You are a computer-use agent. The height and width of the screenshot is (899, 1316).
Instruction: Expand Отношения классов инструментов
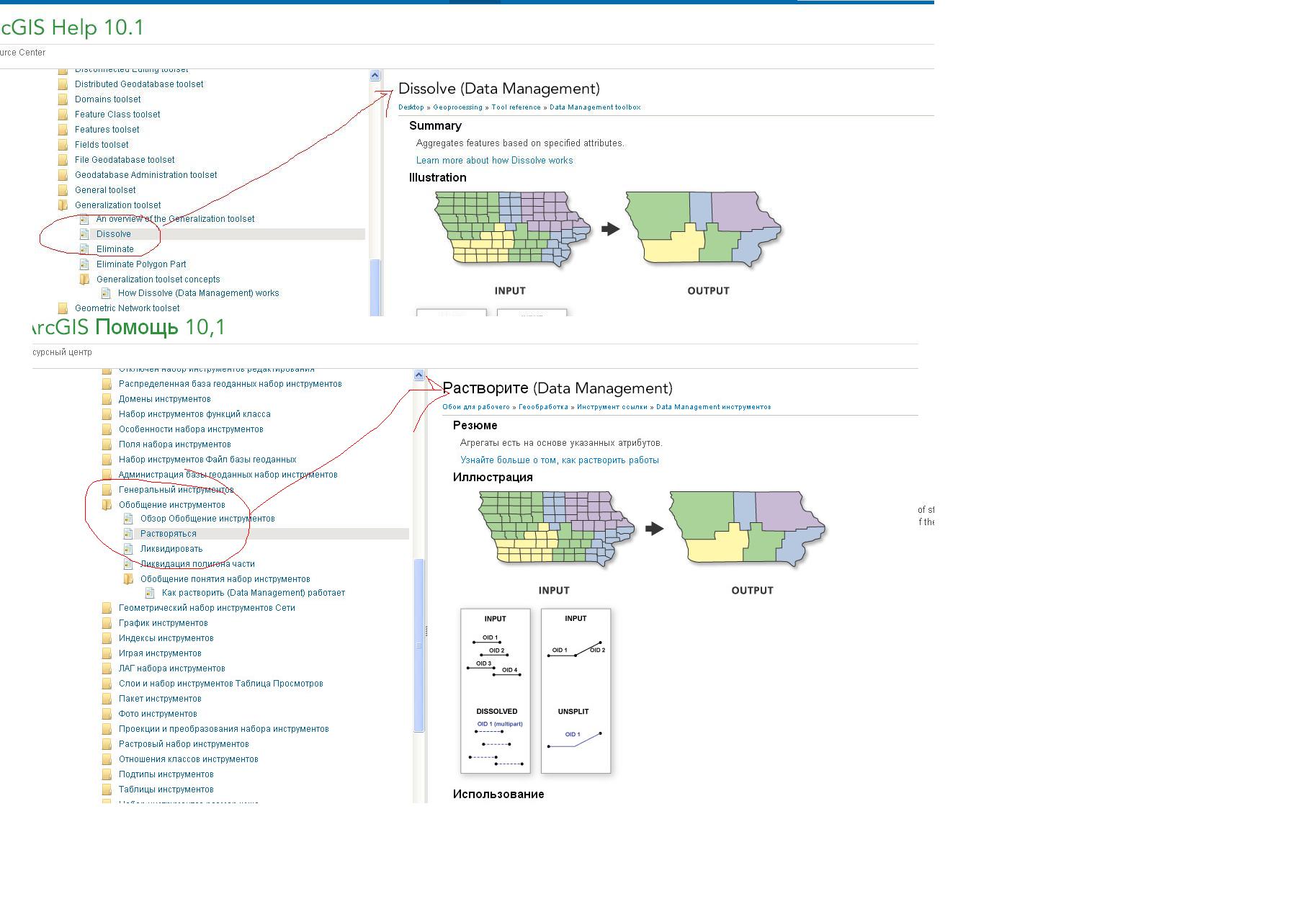tap(107, 759)
